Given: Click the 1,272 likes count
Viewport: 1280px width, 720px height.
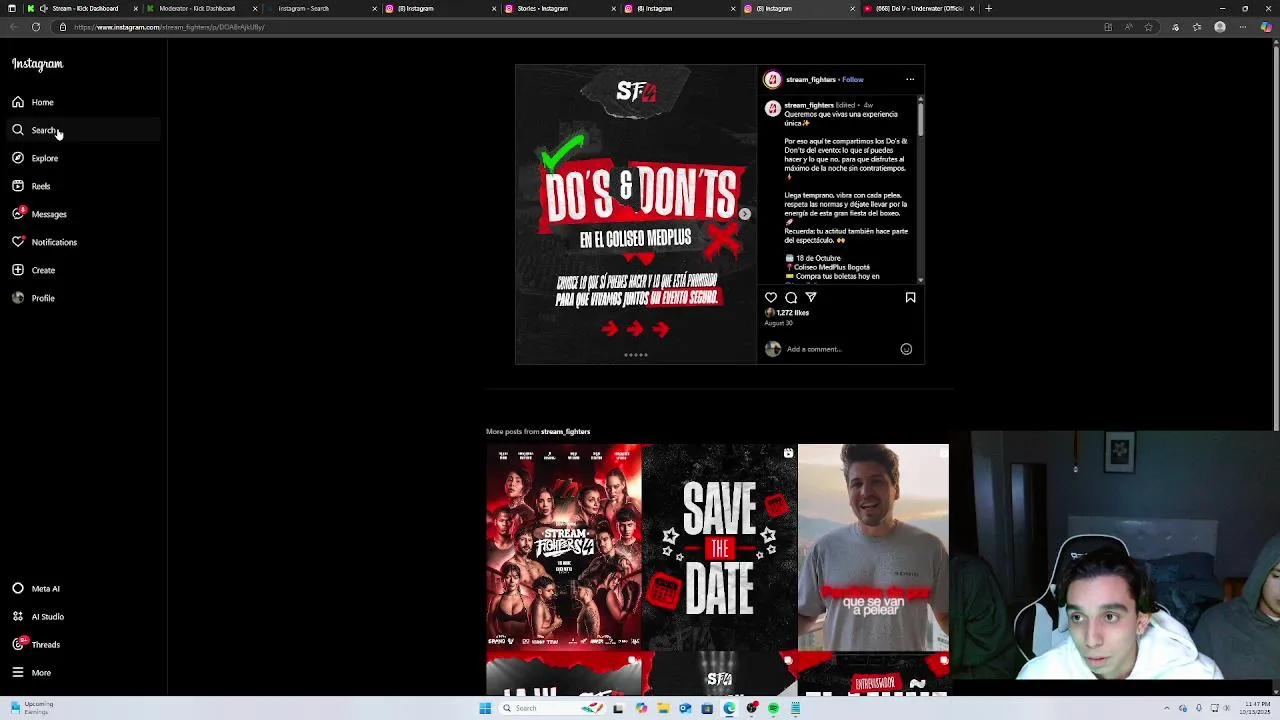Looking at the screenshot, I should 793,313.
